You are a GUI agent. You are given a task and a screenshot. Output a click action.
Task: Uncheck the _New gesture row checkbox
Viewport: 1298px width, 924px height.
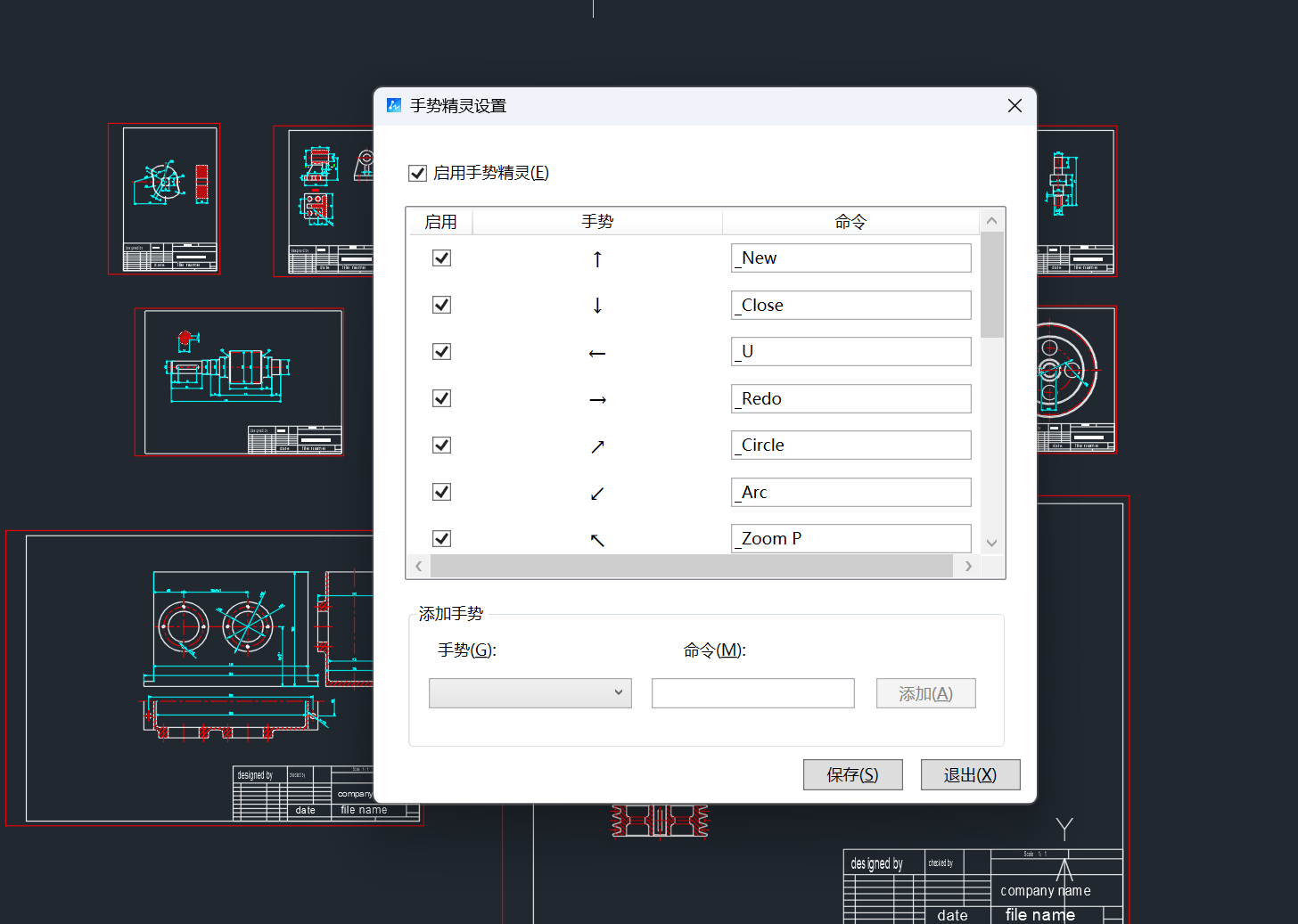pyautogui.click(x=441, y=258)
